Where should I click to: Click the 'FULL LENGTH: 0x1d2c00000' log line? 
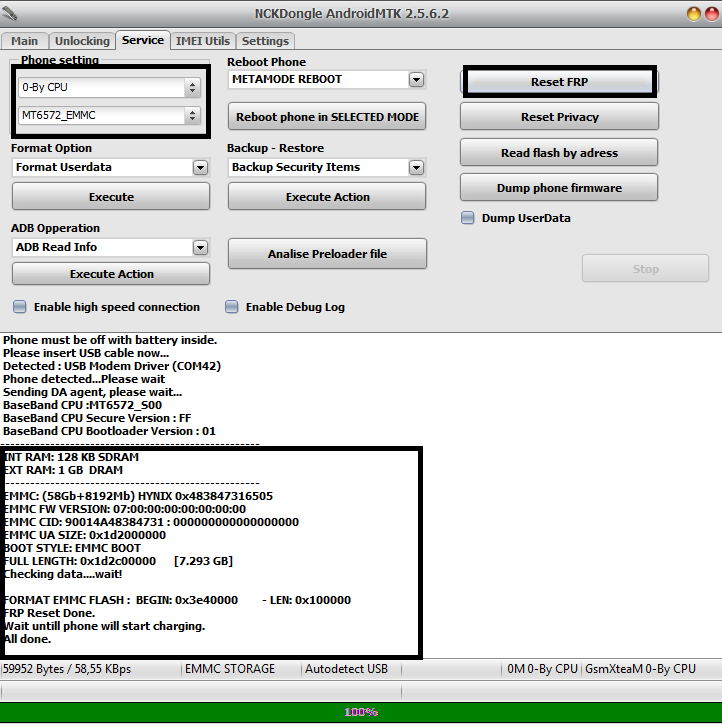click(118, 561)
